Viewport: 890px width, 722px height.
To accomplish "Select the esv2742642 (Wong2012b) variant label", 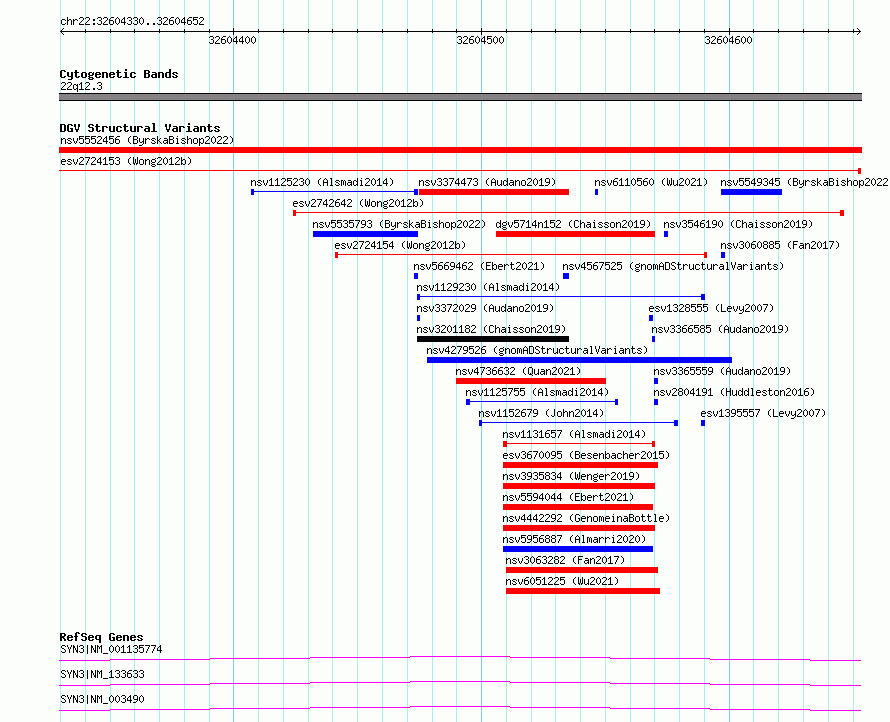I will point(358,203).
